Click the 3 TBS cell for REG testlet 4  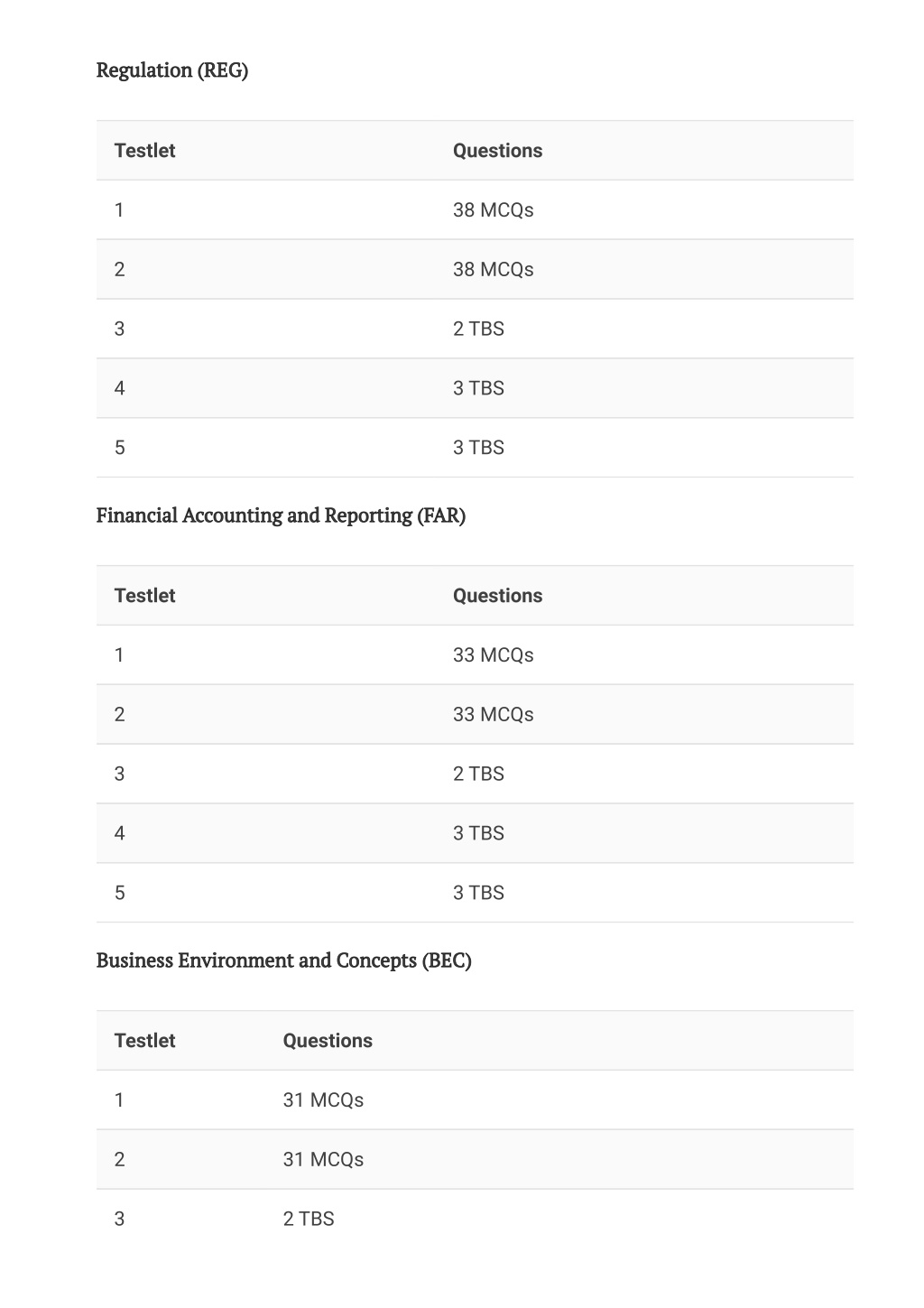[x=478, y=389]
